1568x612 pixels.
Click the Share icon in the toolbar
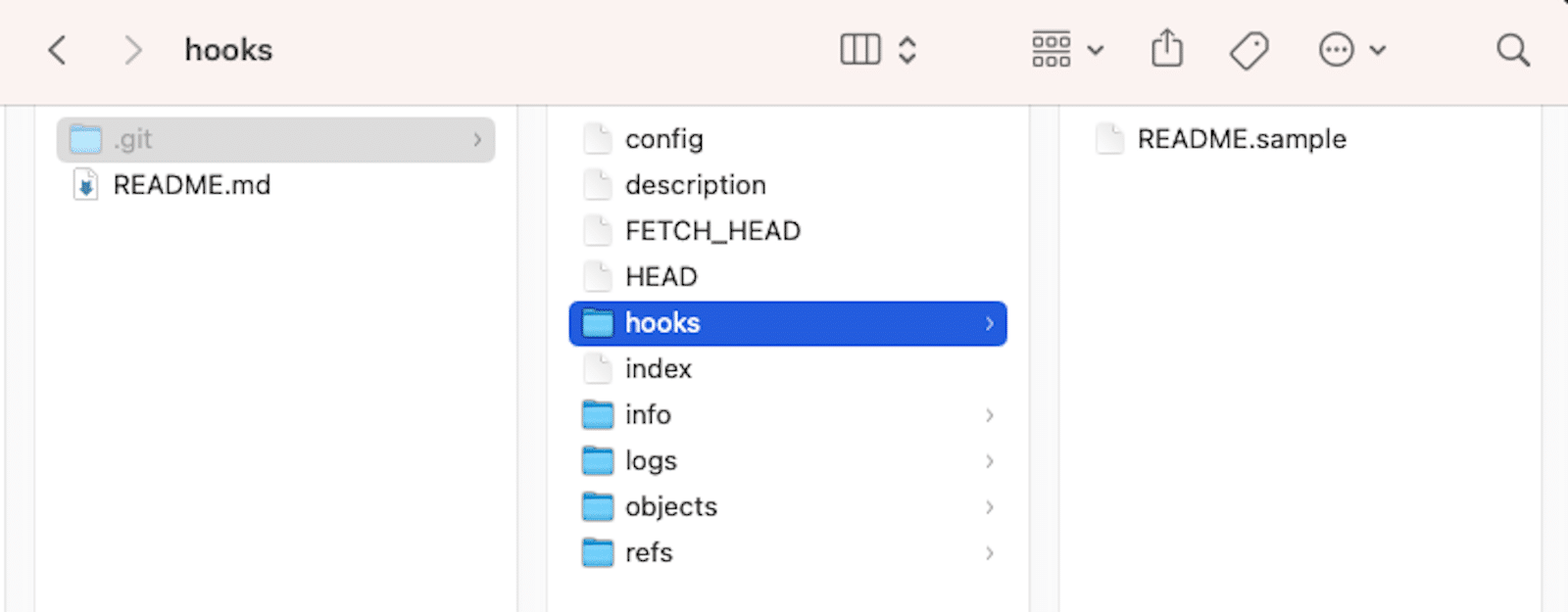point(1166,47)
